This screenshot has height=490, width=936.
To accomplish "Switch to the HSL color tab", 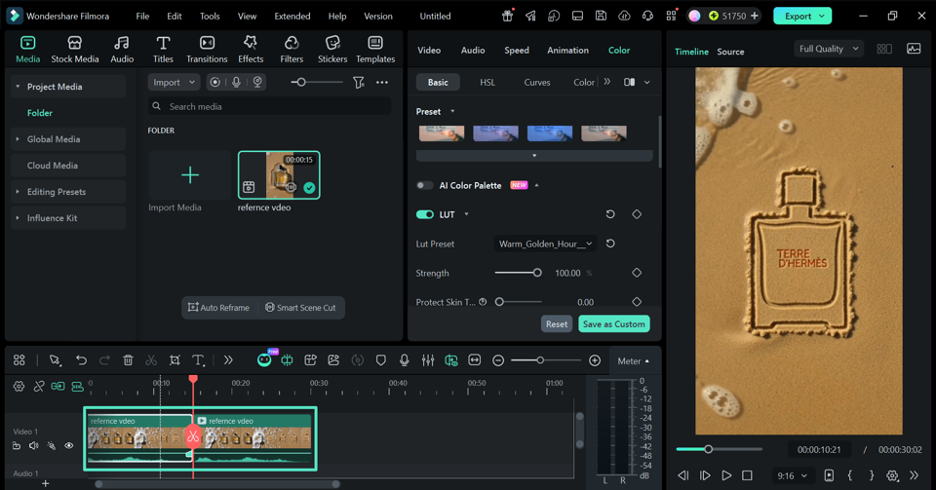I will click(487, 82).
